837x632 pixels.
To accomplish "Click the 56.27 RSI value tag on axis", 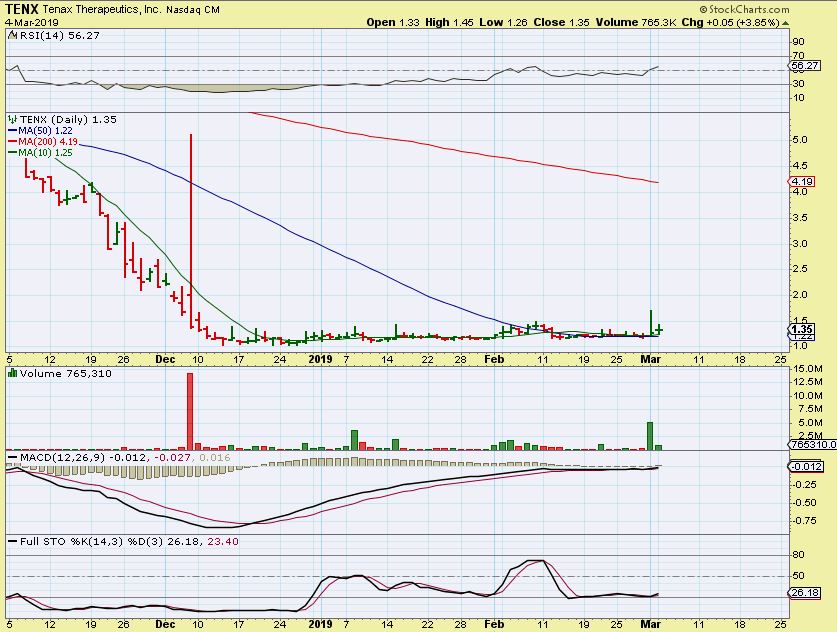I will click(x=804, y=66).
